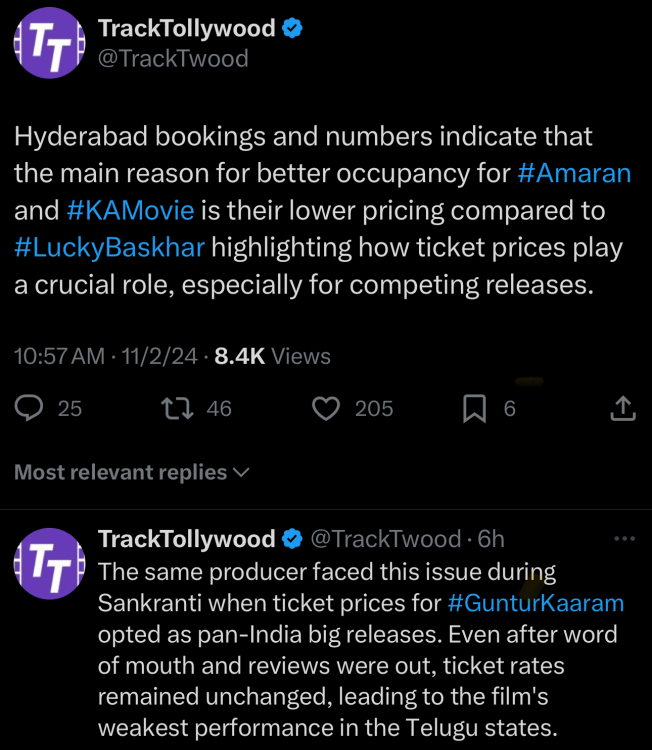Tap the share upload icon
Image resolution: width=652 pixels, height=750 pixels.
[623, 408]
